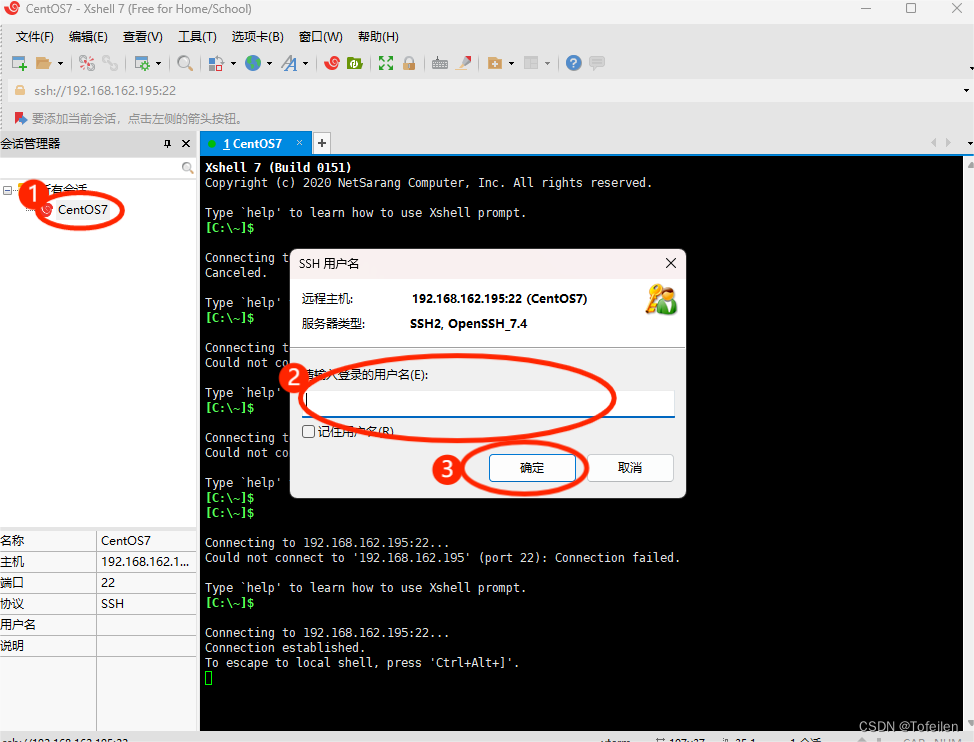
Task: Click the Reconnect chain icon
Action: (x=110, y=63)
